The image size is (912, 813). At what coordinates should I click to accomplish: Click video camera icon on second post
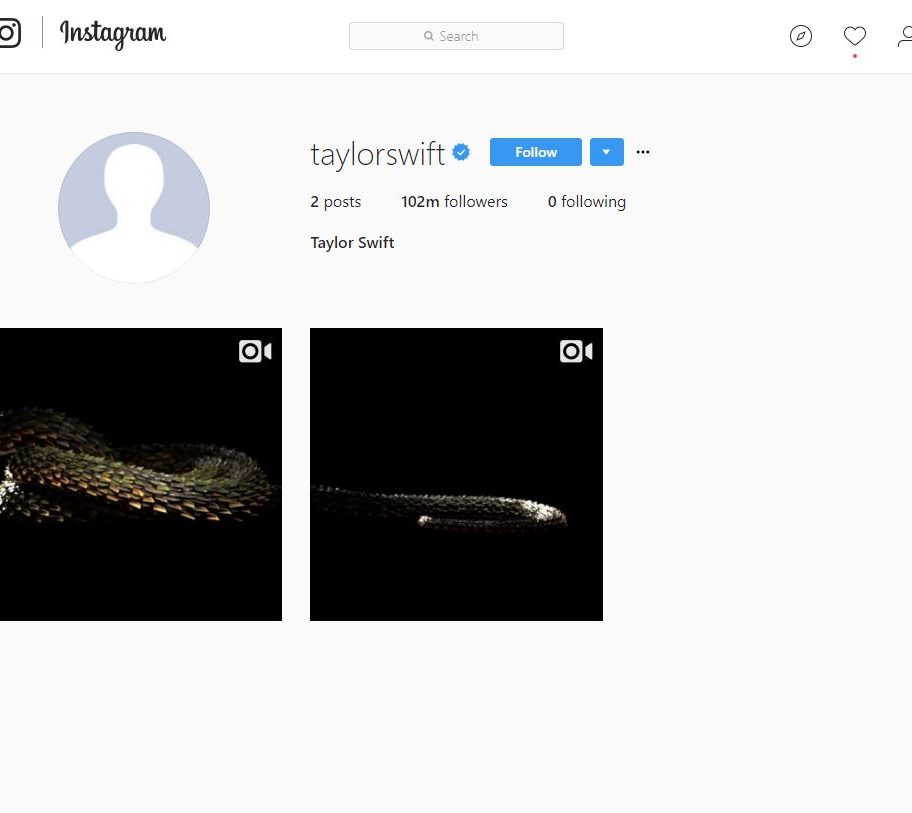click(x=576, y=351)
